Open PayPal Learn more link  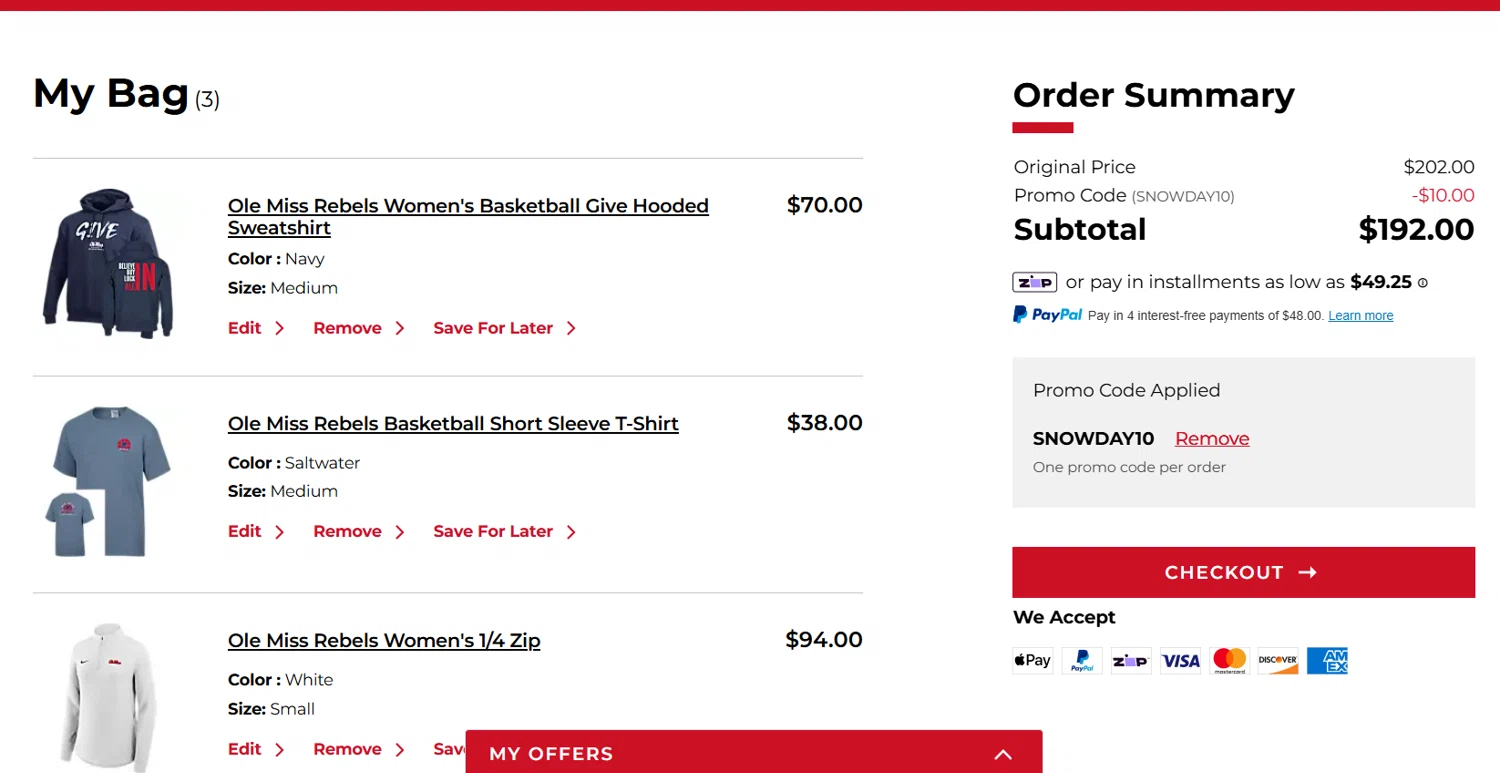(x=1360, y=316)
